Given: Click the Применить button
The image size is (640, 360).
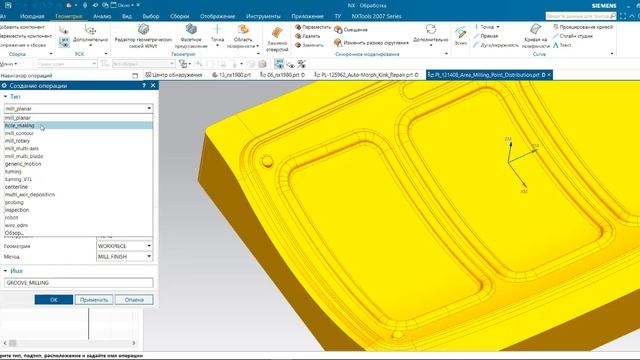Looking at the screenshot, I should [x=94, y=300].
